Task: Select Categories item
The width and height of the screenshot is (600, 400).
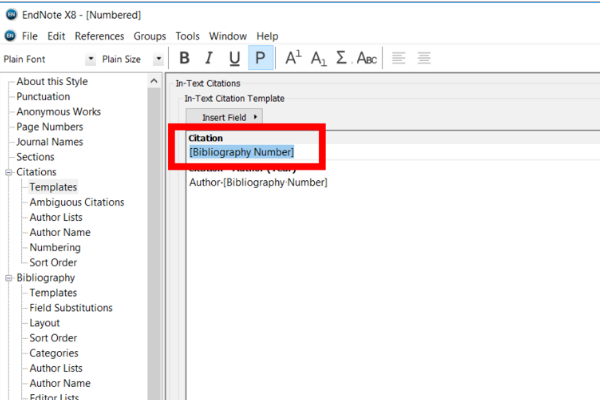Action: point(54,353)
